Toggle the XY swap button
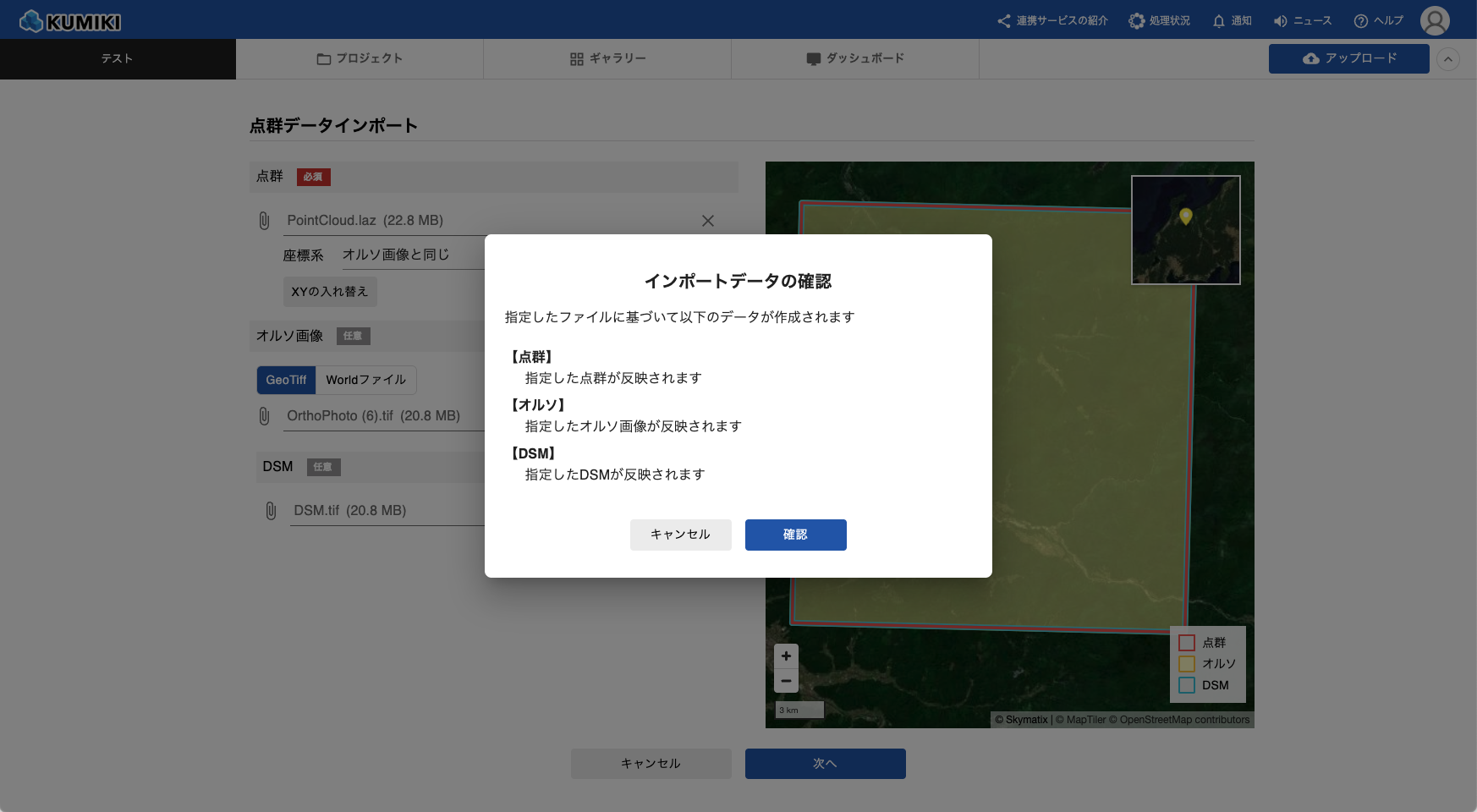The height and width of the screenshot is (812, 1477). pyautogui.click(x=330, y=292)
